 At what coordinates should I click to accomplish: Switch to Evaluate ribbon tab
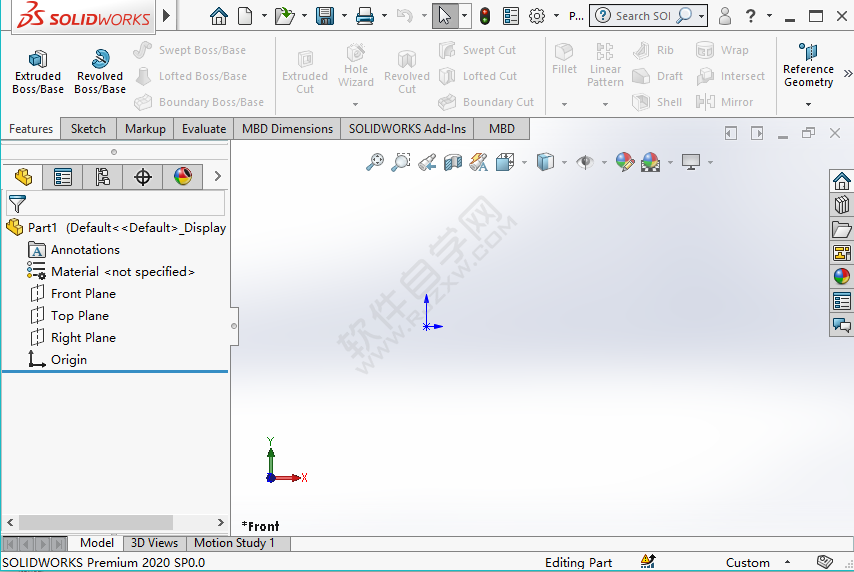pos(204,129)
